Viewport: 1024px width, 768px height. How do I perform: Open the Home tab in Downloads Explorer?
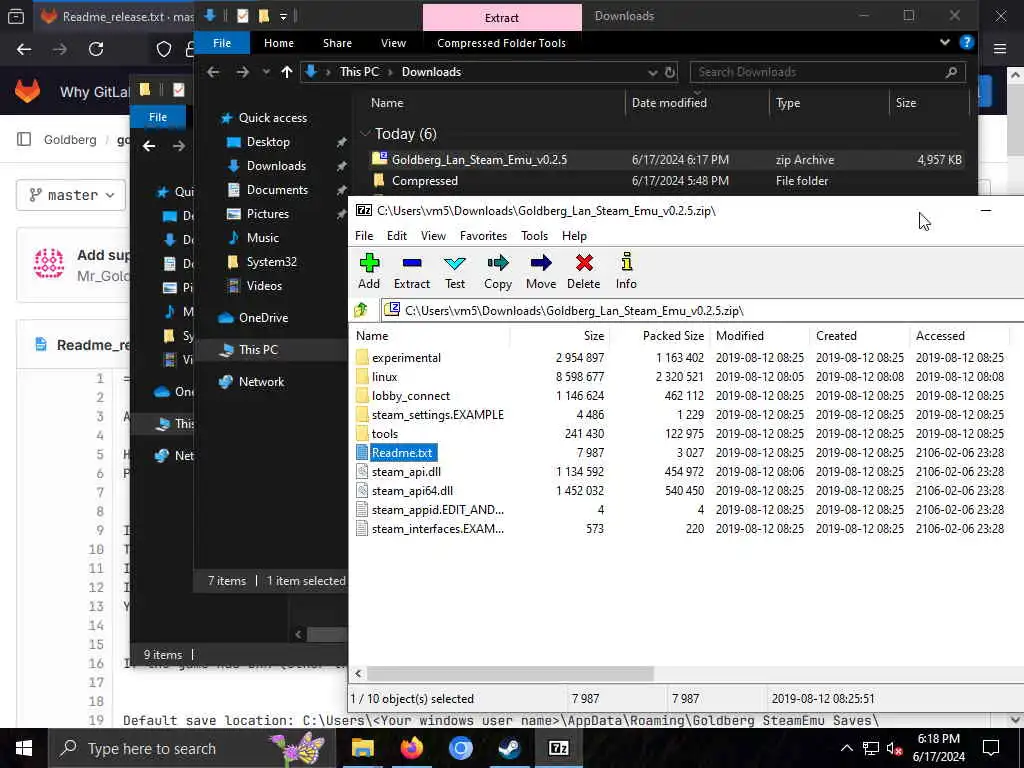[279, 43]
